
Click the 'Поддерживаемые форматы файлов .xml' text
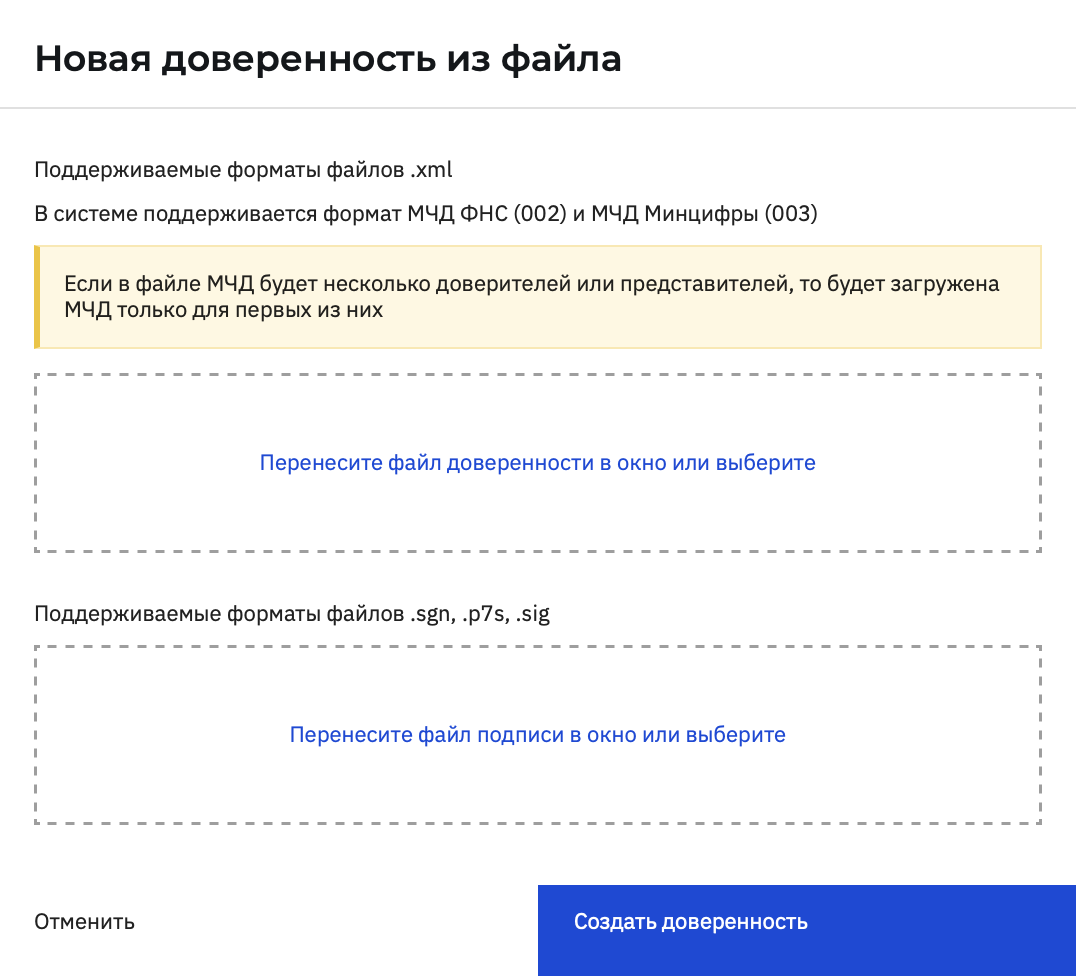(243, 170)
